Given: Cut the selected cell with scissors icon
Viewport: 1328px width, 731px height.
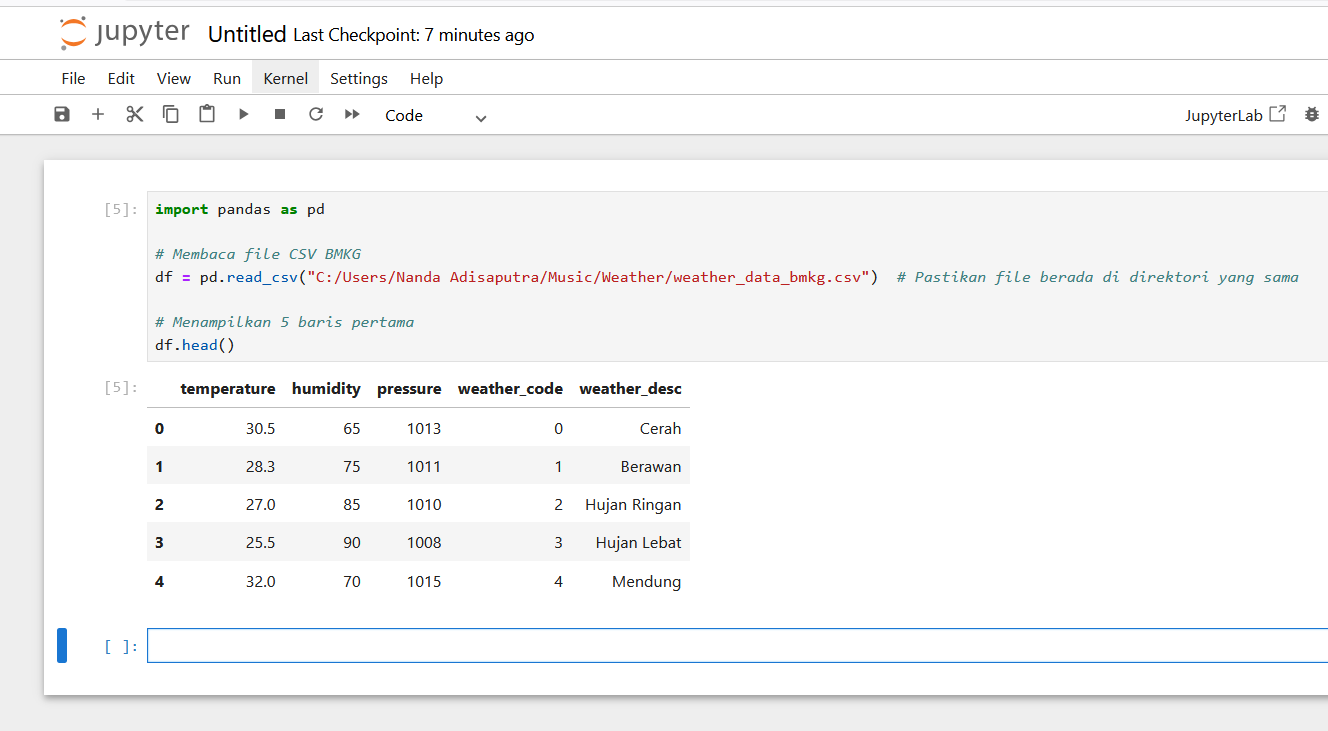Looking at the screenshot, I should pyautogui.click(x=135, y=115).
